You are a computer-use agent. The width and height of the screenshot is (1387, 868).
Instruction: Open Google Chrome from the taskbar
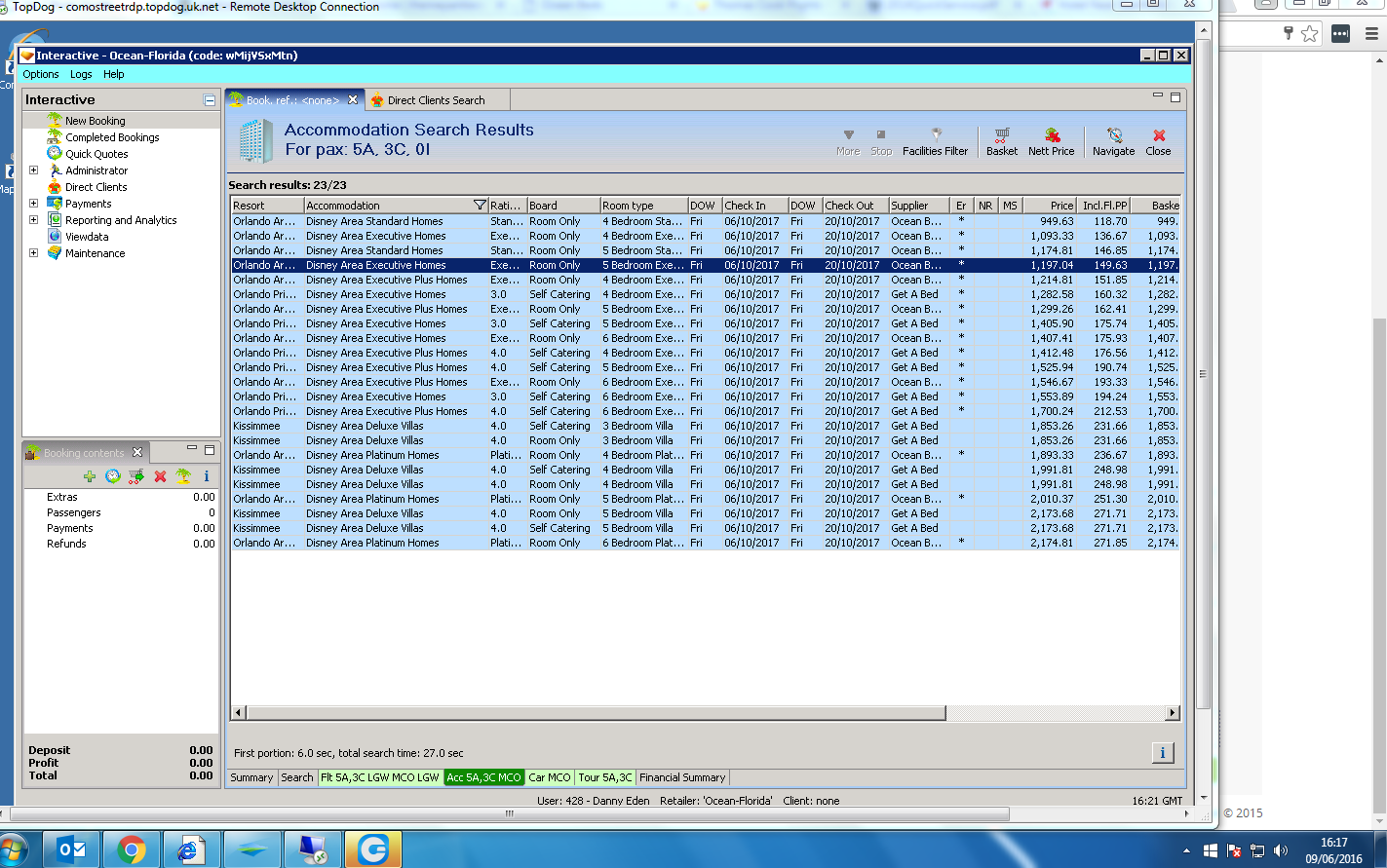click(131, 849)
